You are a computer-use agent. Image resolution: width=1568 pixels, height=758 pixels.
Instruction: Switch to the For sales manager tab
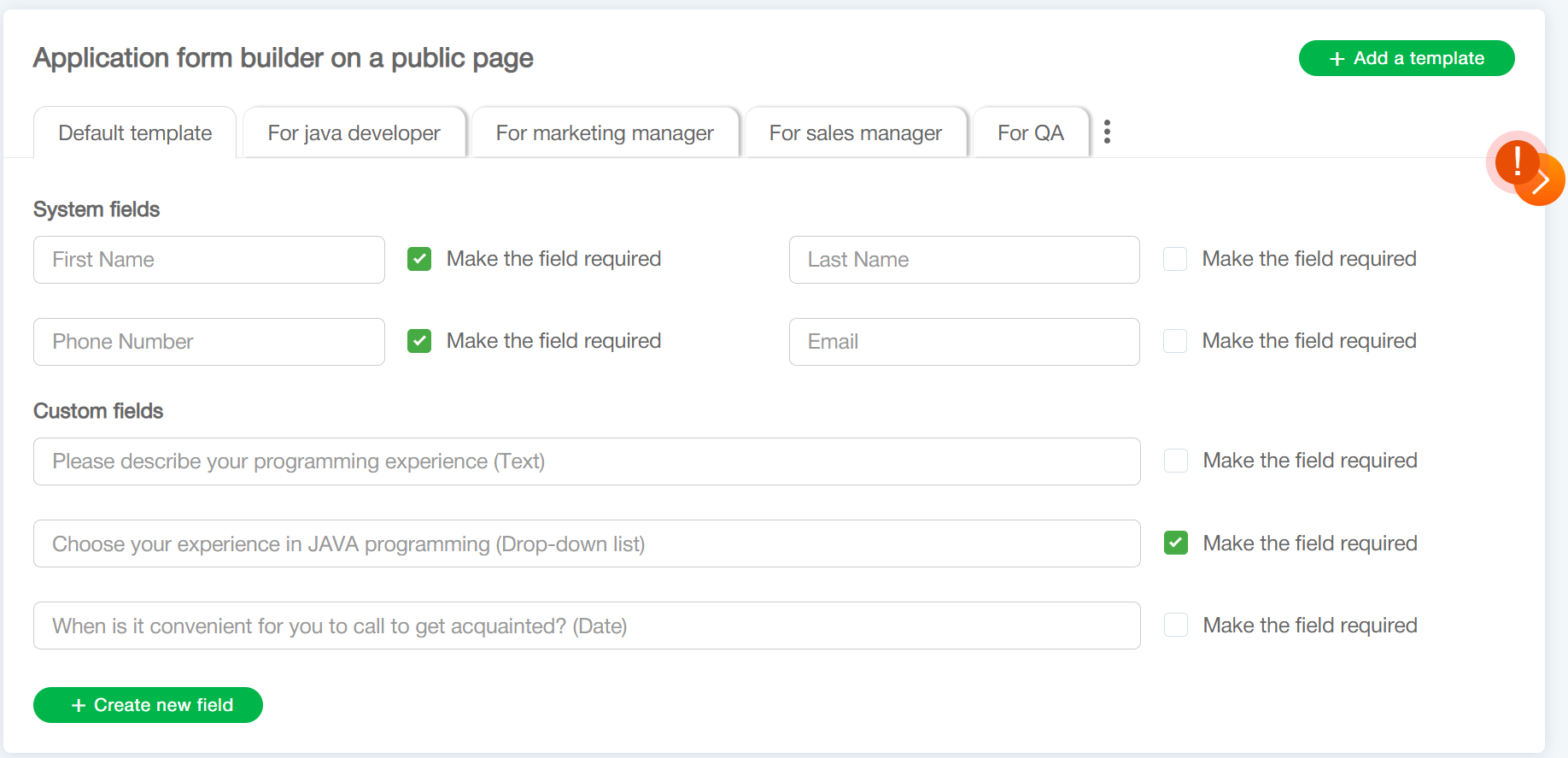[855, 133]
